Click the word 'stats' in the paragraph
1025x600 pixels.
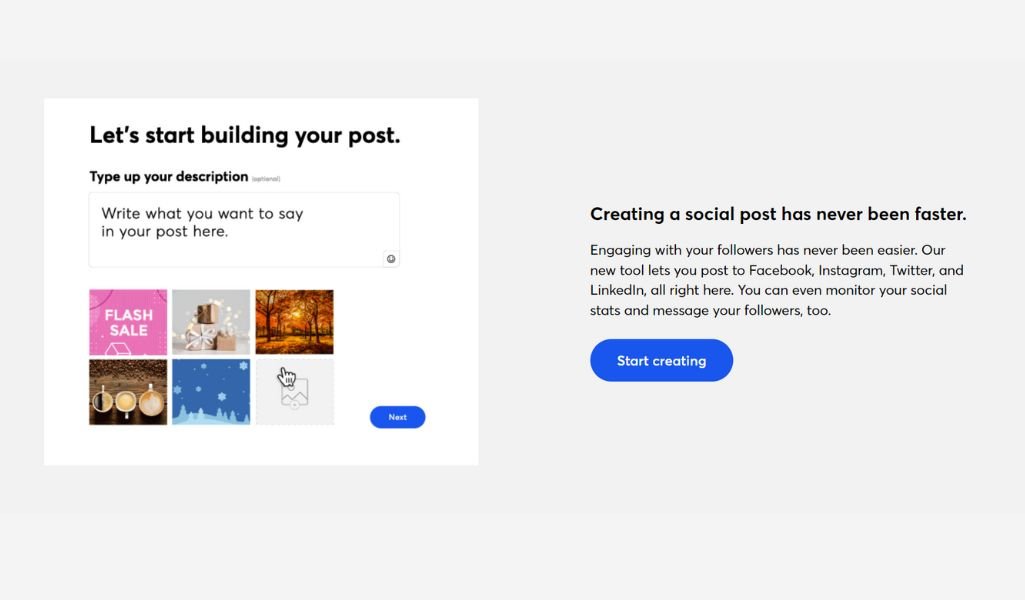(605, 311)
